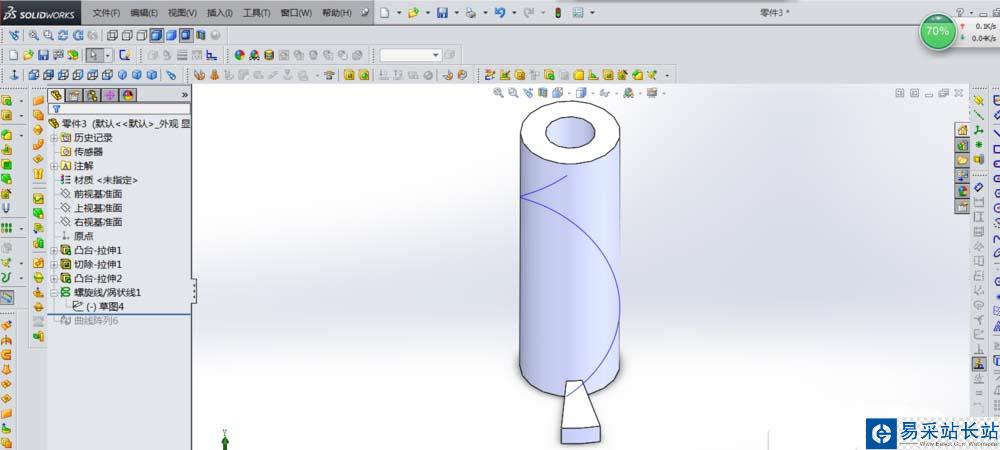The height and width of the screenshot is (450, 1000).
Task: Open the 文件(F) menu
Action: tap(107, 13)
